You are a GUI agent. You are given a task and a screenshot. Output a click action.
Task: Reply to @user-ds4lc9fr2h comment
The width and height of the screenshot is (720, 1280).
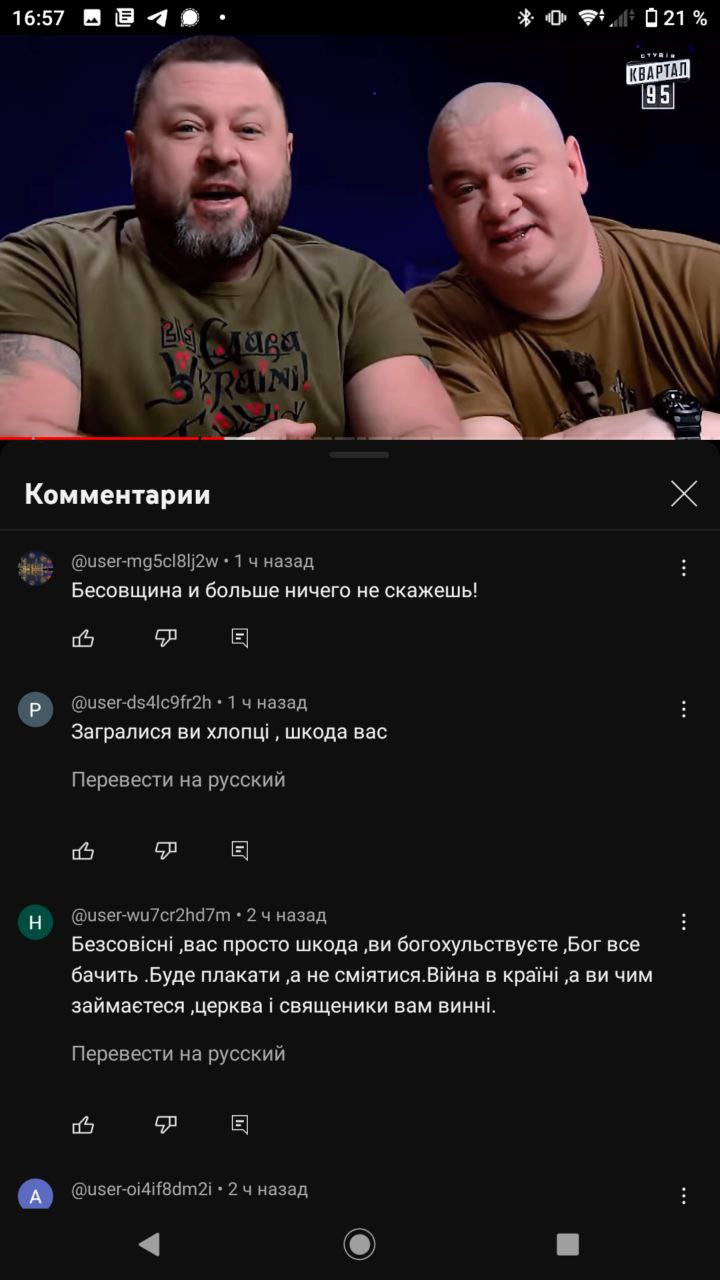click(x=240, y=851)
